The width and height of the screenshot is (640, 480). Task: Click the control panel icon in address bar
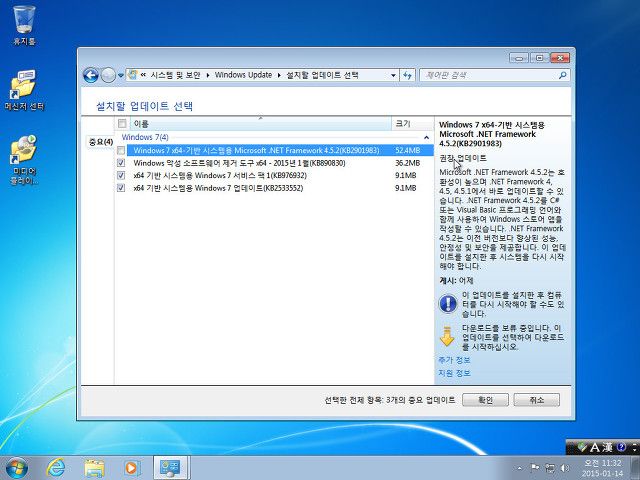(x=132, y=75)
